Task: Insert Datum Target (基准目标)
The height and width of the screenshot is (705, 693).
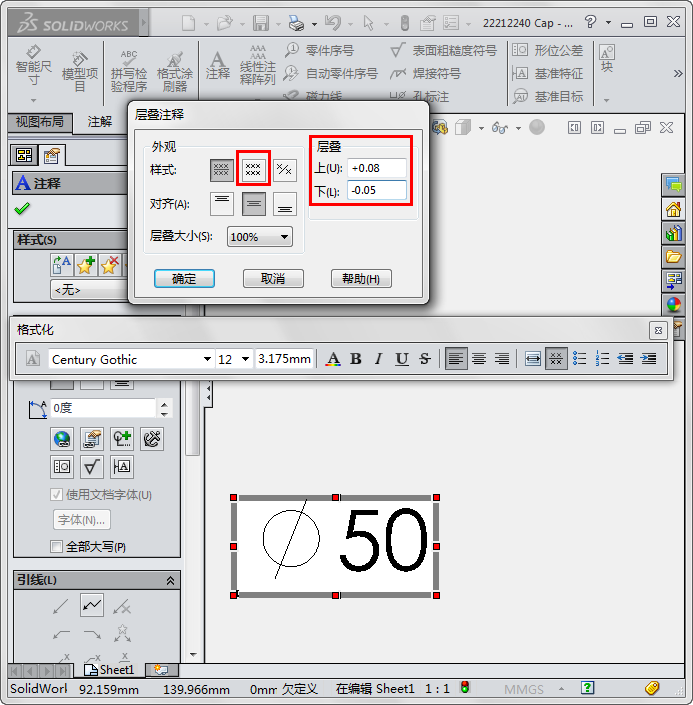Action: pyautogui.click(x=548, y=96)
